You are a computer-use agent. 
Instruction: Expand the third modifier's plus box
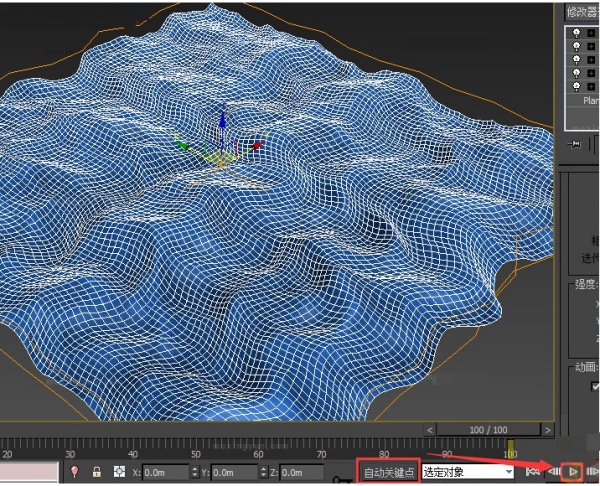[591, 60]
